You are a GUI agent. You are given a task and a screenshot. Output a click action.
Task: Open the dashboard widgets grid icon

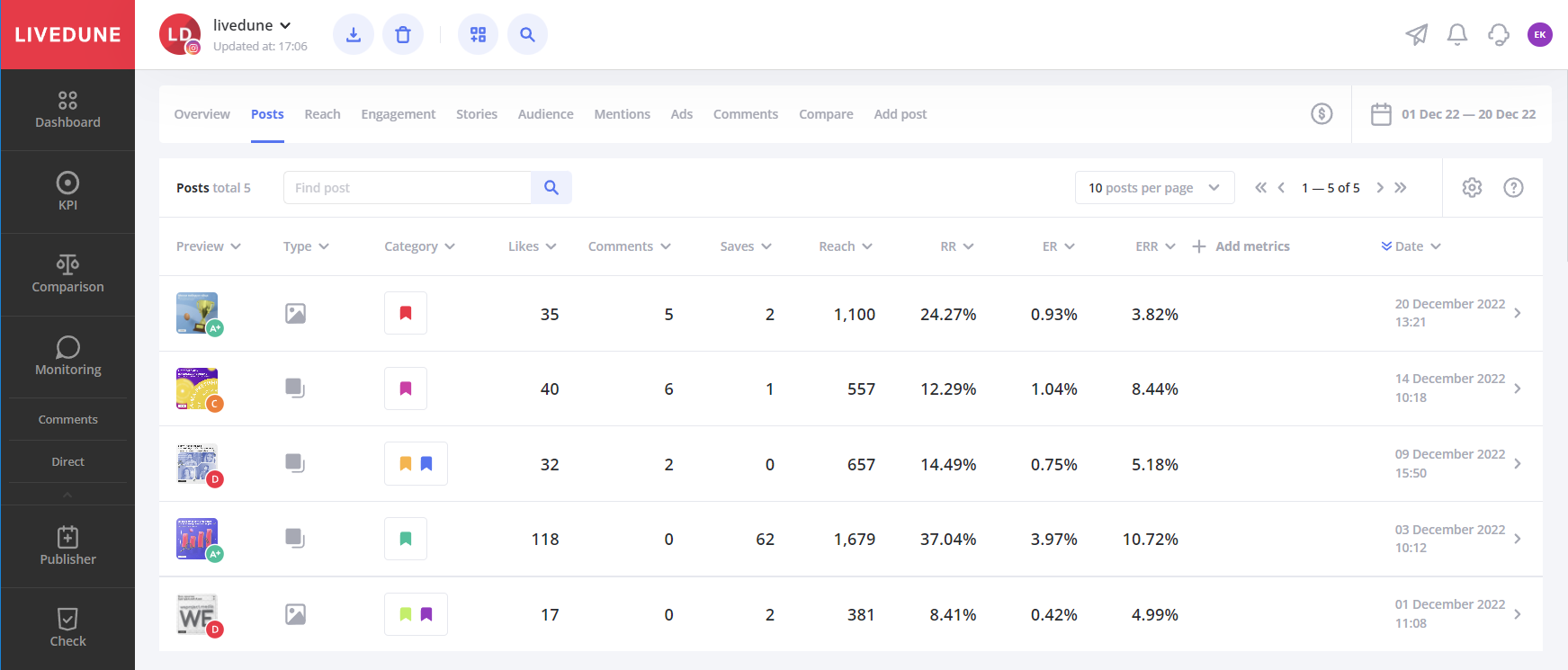coord(478,35)
